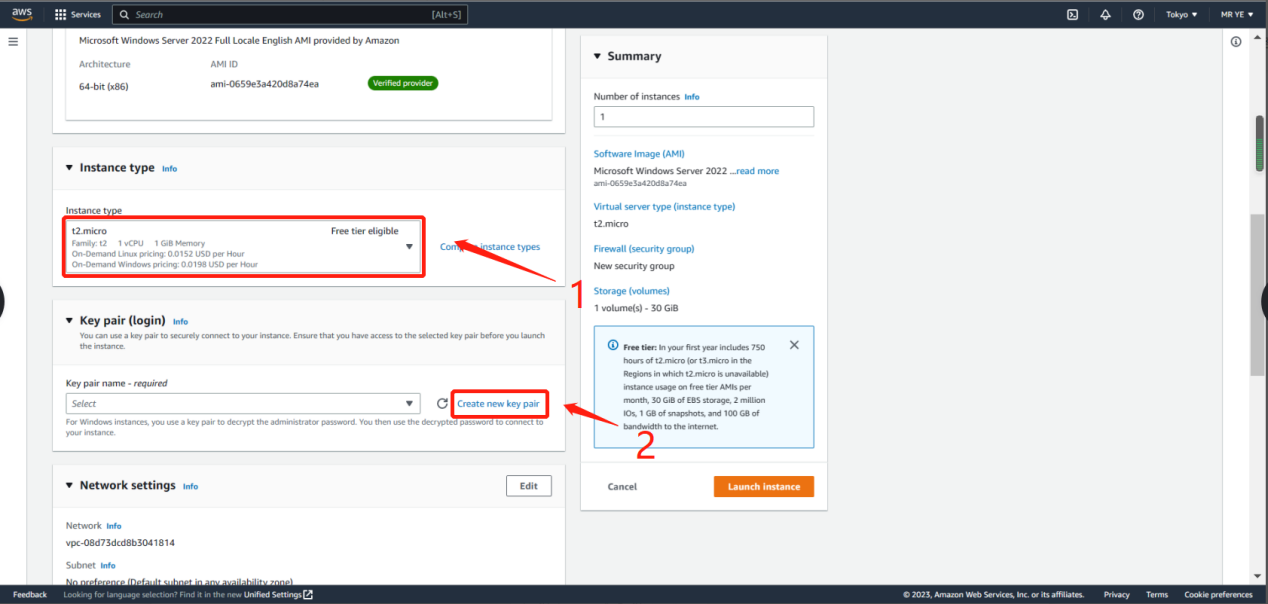Open Info link beside Key pair (login)
The height and width of the screenshot is (604, 1268).
point(180,322)
